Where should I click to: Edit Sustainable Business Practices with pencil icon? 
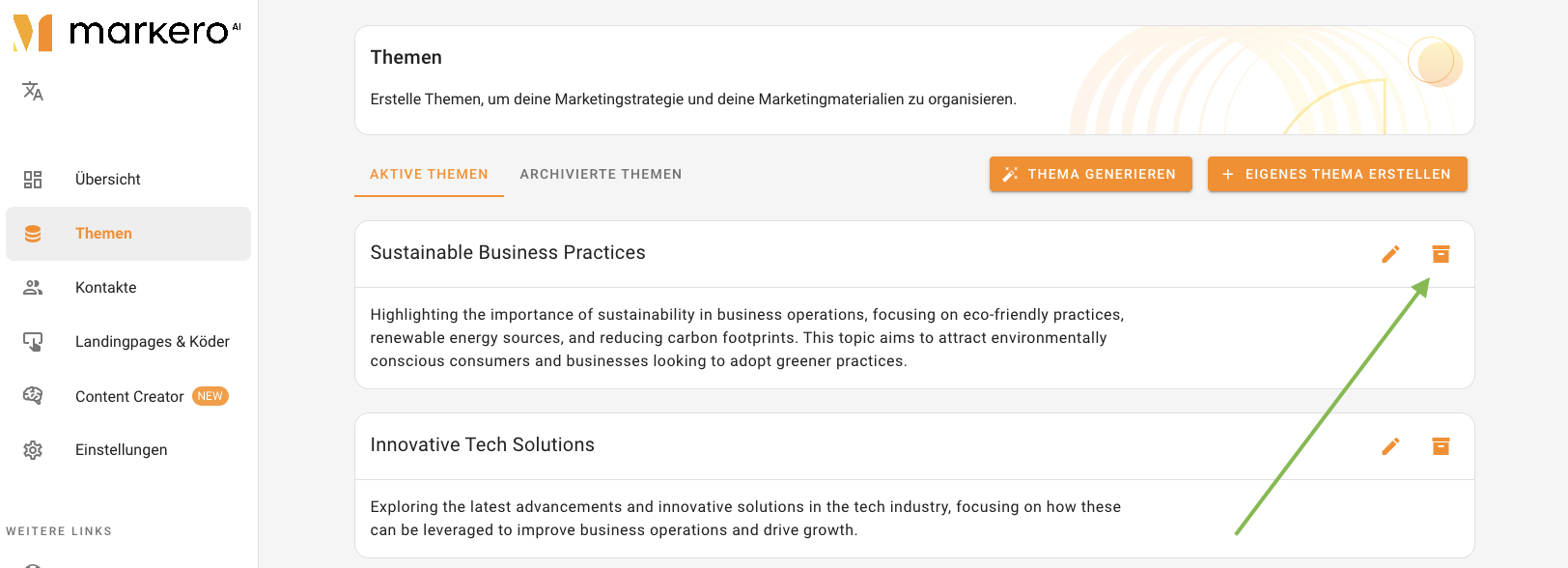tap(1390, 254)
